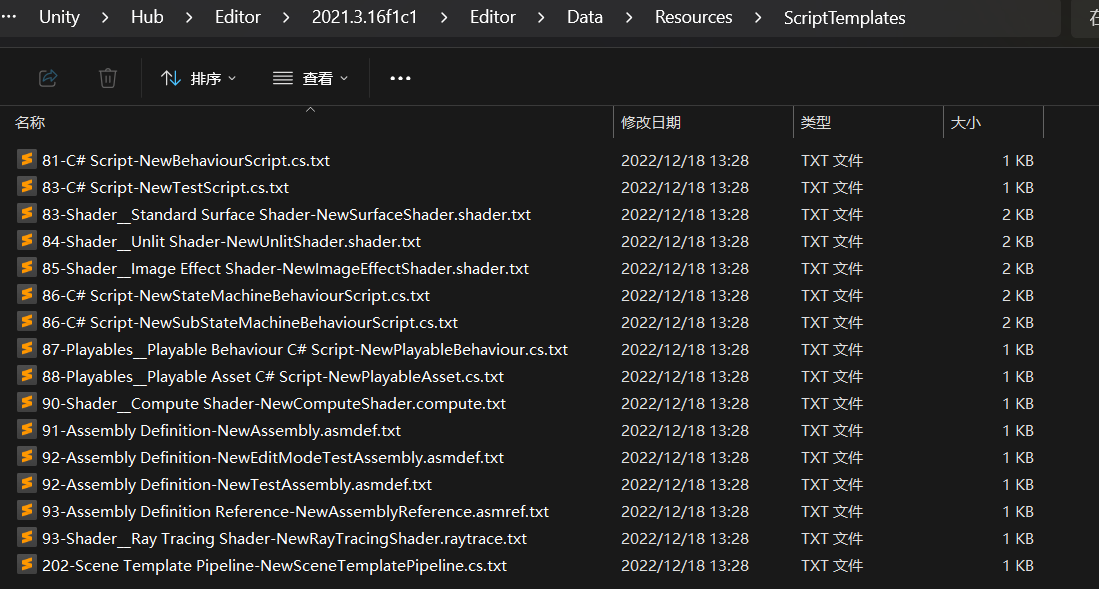Click icon of NewComputeShader.compute.txt file
The image size is (1099, 589).
tap(27, 402)
